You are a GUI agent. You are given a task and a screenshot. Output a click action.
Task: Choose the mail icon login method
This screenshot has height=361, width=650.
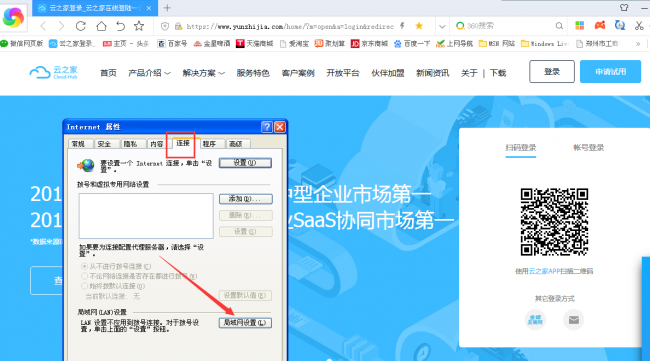tap(574, 320)
